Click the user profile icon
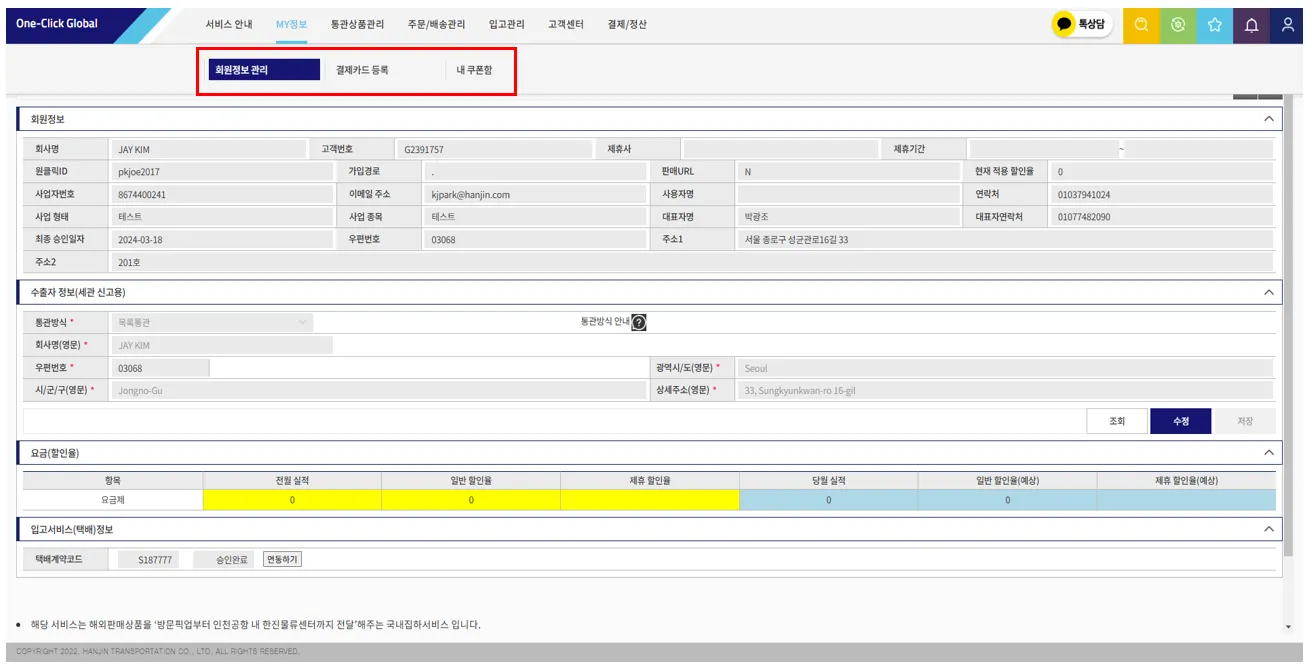 1288,25
